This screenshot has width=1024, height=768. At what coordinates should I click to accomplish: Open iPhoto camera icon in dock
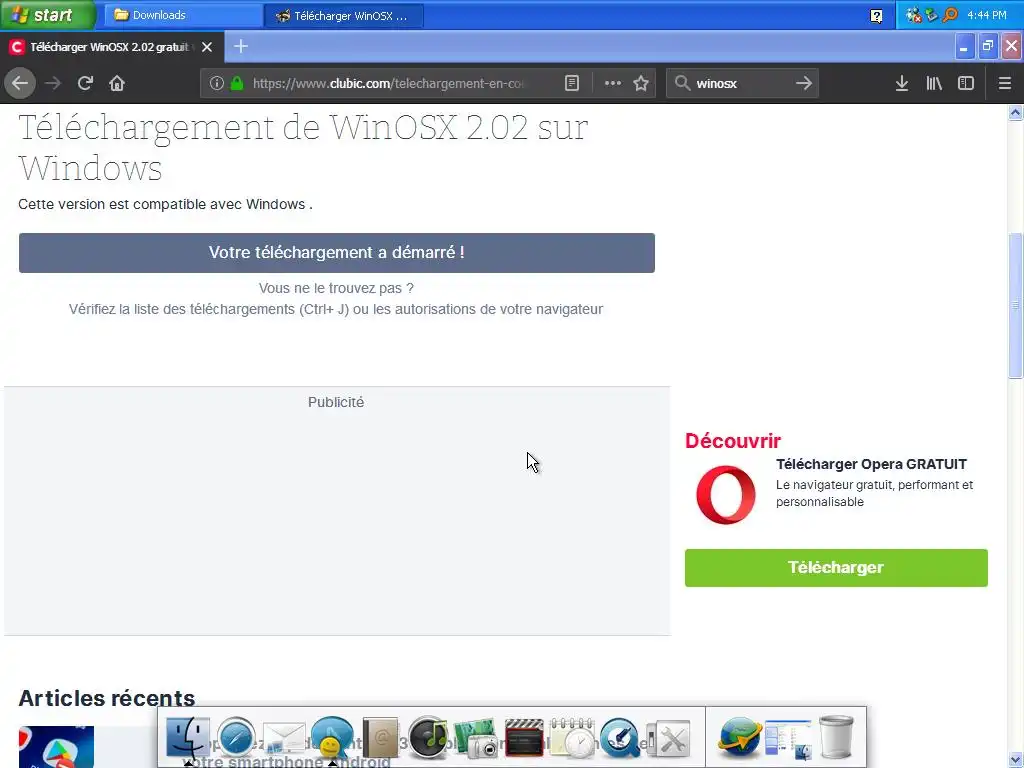(476, 738)
